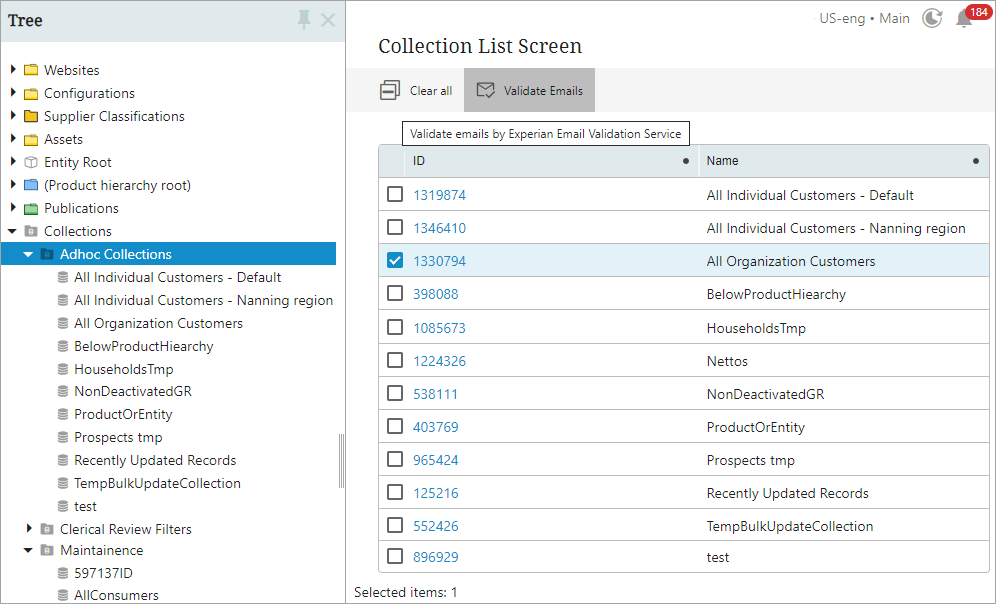Expand the Clerical Review Filters node
Viewport: 996px width, 604px height.
tap(28, 529)
